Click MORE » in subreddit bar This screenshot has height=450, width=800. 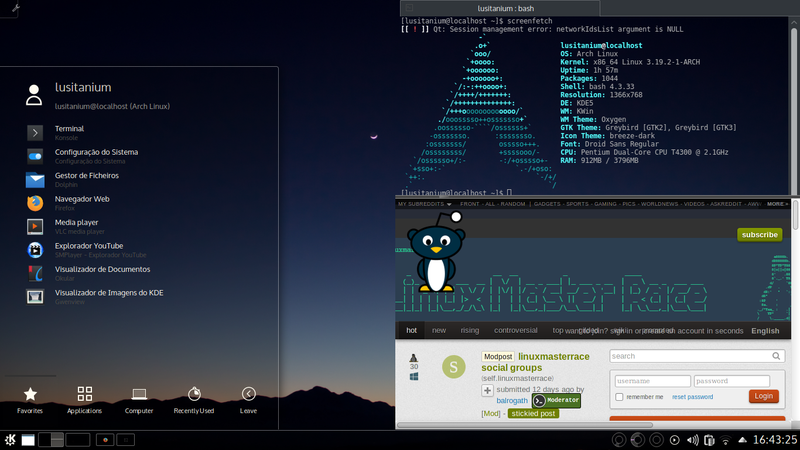777,204
